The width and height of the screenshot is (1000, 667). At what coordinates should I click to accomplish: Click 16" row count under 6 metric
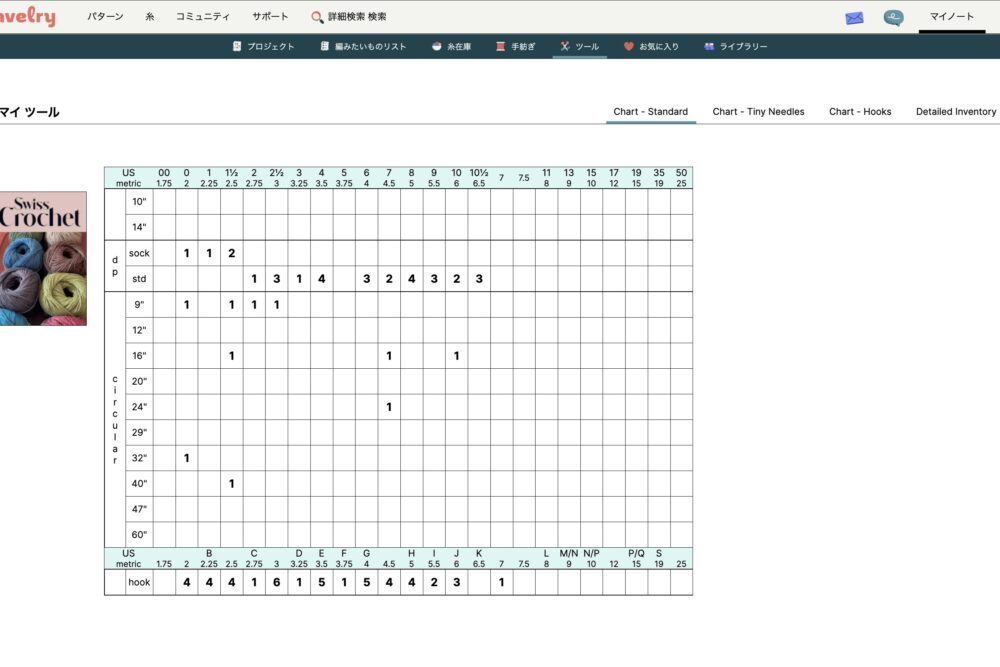pyautogui.click(x=457, y=356)
